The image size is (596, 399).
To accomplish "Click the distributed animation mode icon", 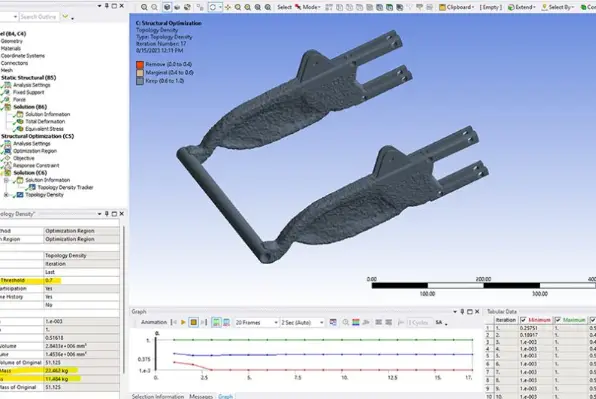I will [216, 322].
